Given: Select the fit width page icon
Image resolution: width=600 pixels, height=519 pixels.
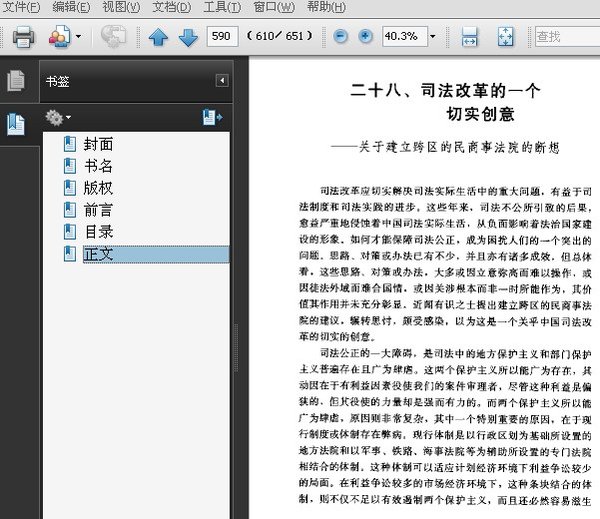Looking at the screenshot, I should pyautogui.click(x=470, y=37).
